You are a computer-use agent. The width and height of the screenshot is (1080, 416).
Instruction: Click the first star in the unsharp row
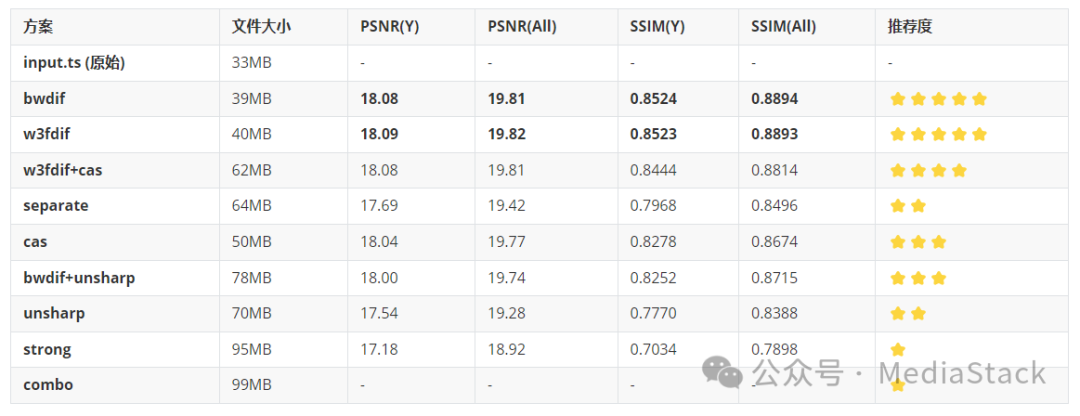(898, 314)
